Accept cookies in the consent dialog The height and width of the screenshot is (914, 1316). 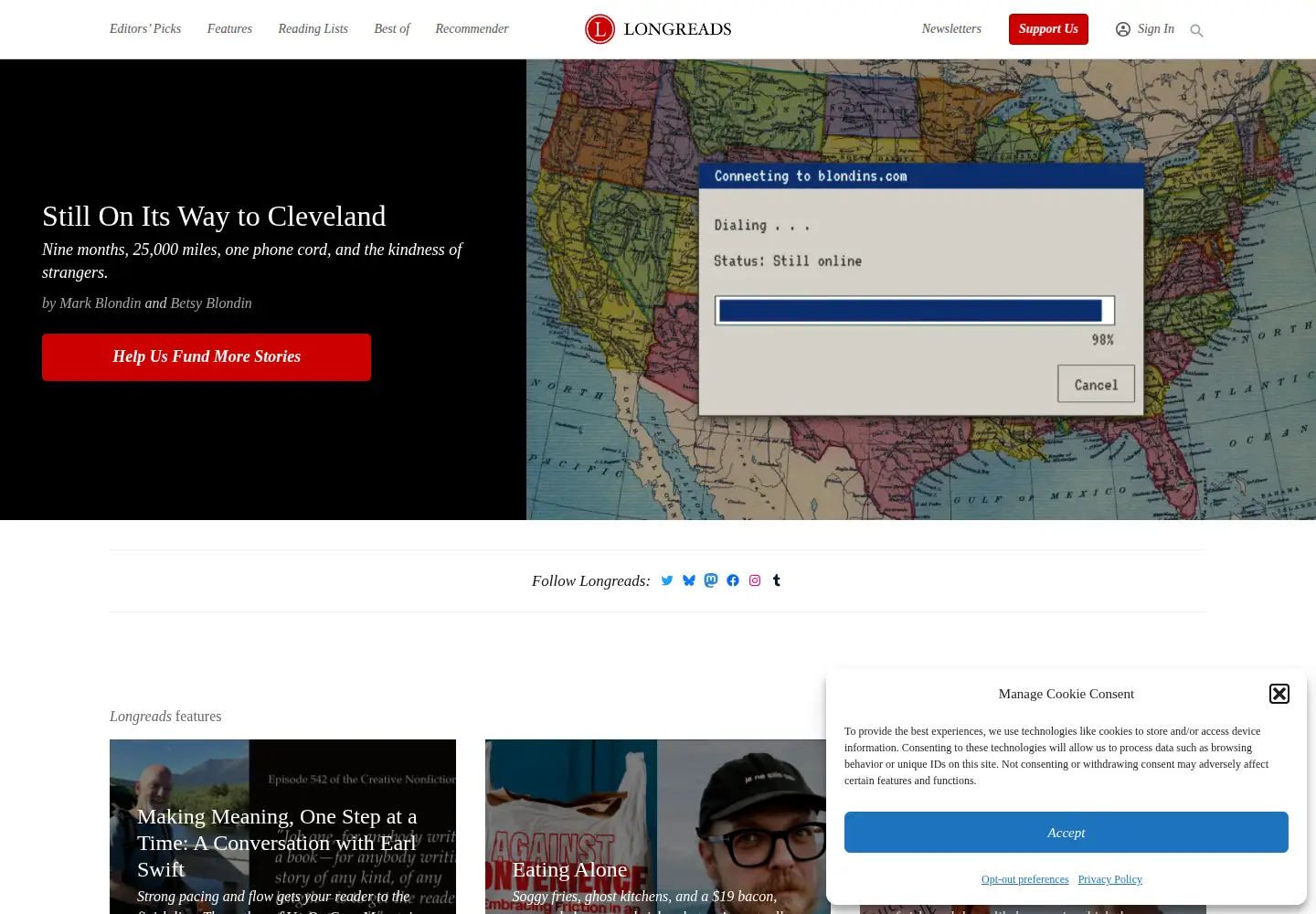coord(1067,833)
